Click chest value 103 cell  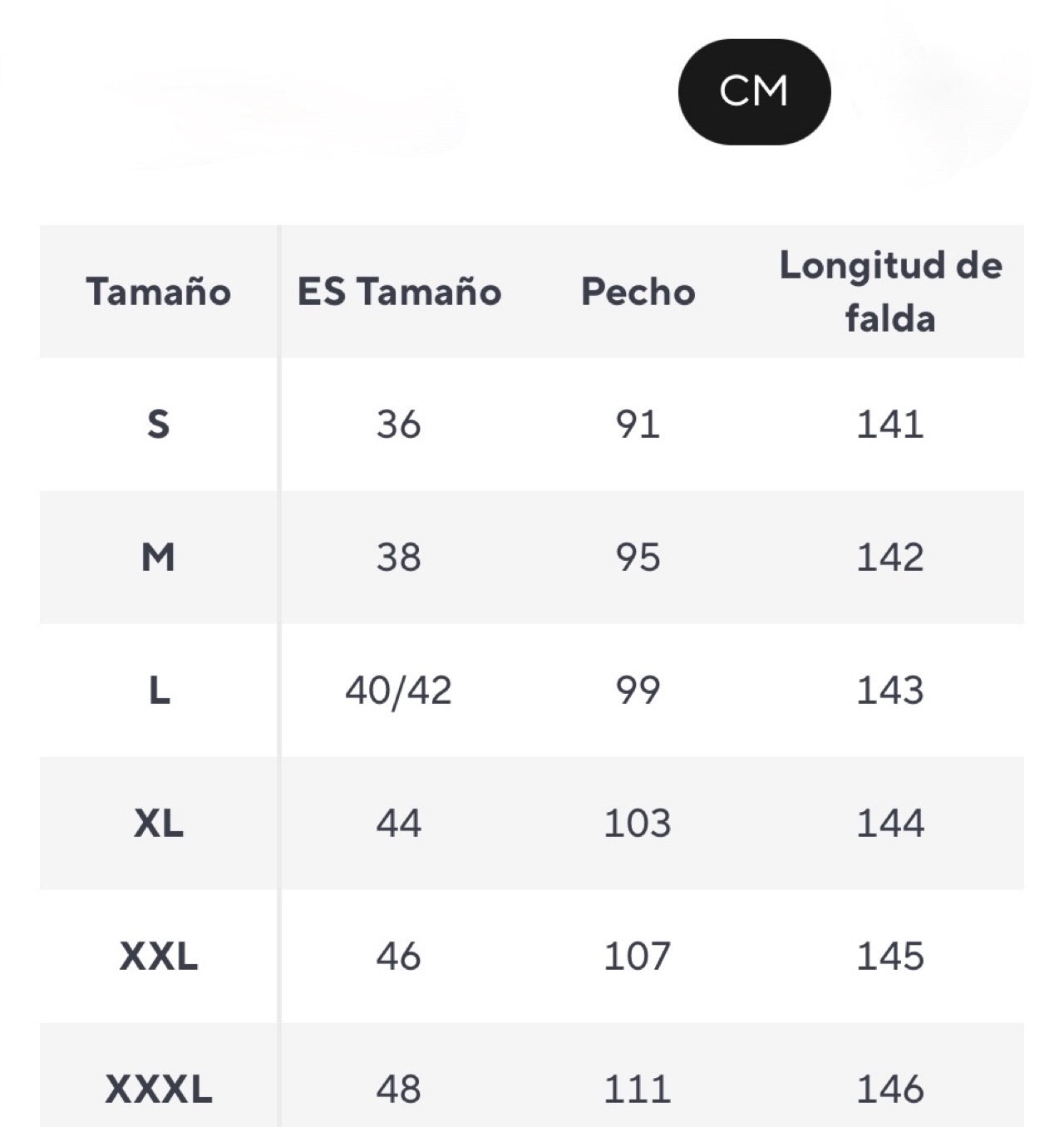(x=638, y=824)
